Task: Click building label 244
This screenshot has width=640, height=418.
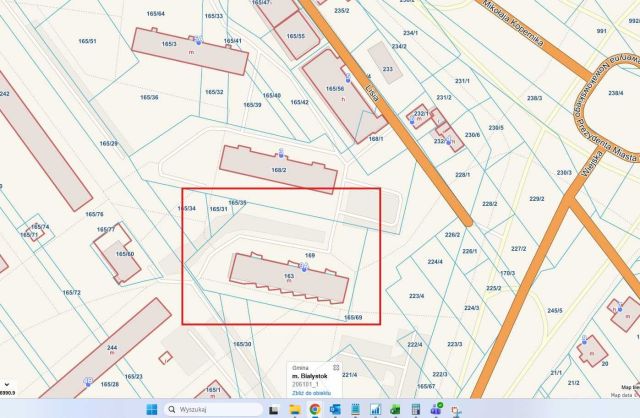Action: pyautogui.click(x=112, y=348)
